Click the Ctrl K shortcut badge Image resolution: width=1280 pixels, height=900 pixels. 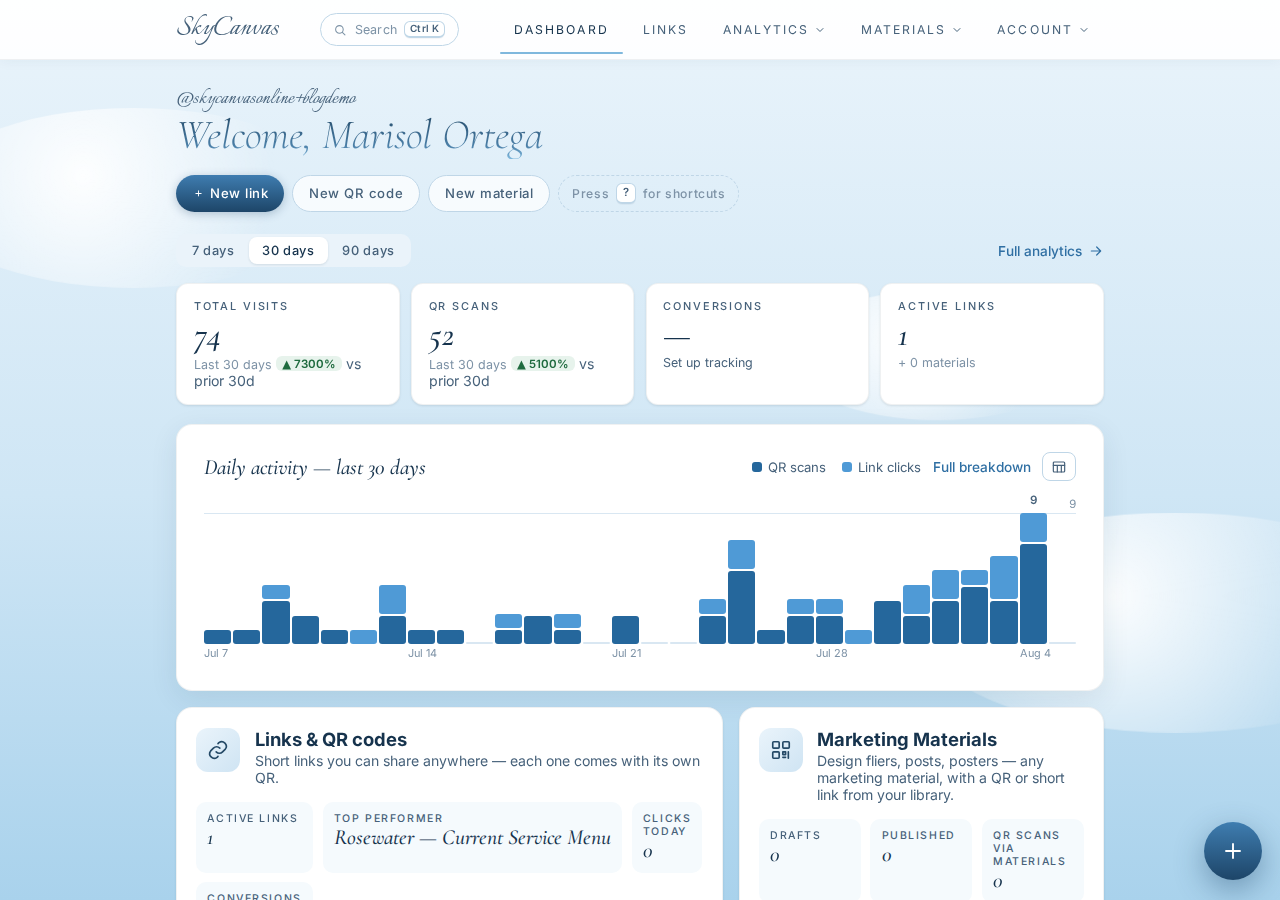[424, 29]
